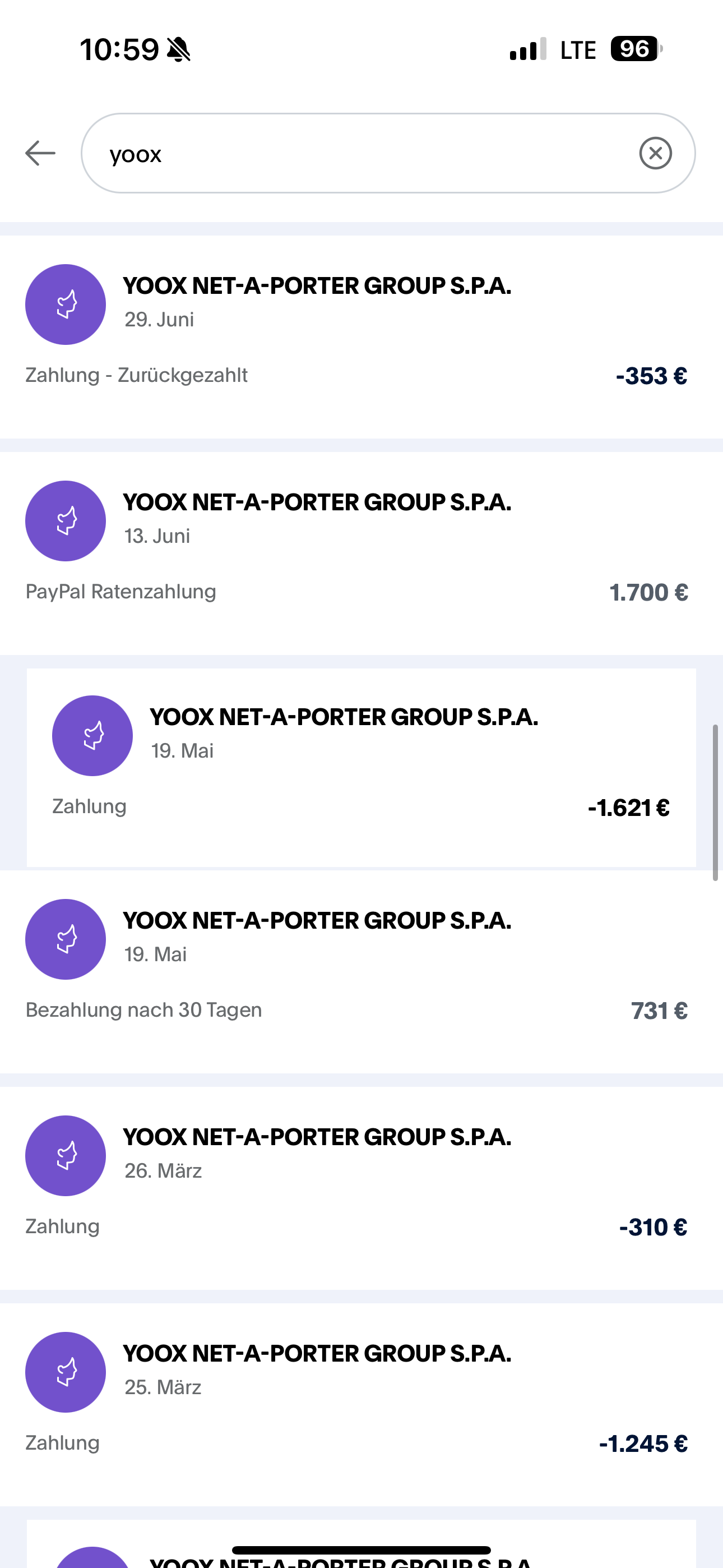Tap merchant icon on -1.621 € payment
The width and height of the screenshot is (723, 1568).
click(x=92, y=735)
